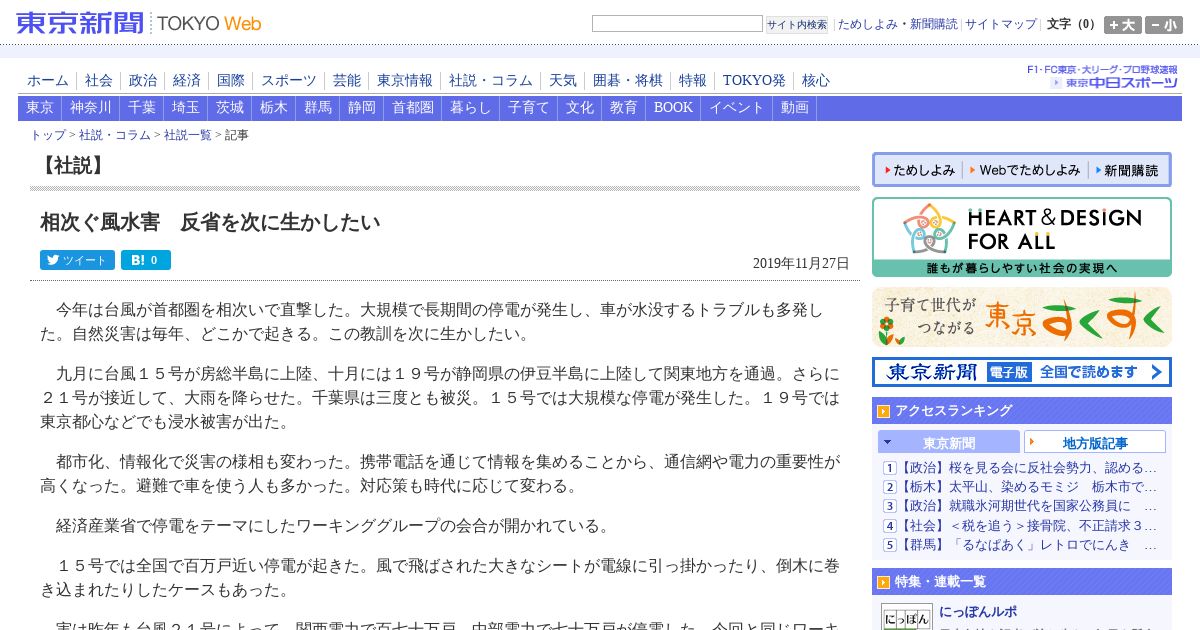Open the 核心 menu item
Viewport: 1200px width, 630px height.
(x=816, y=80)
